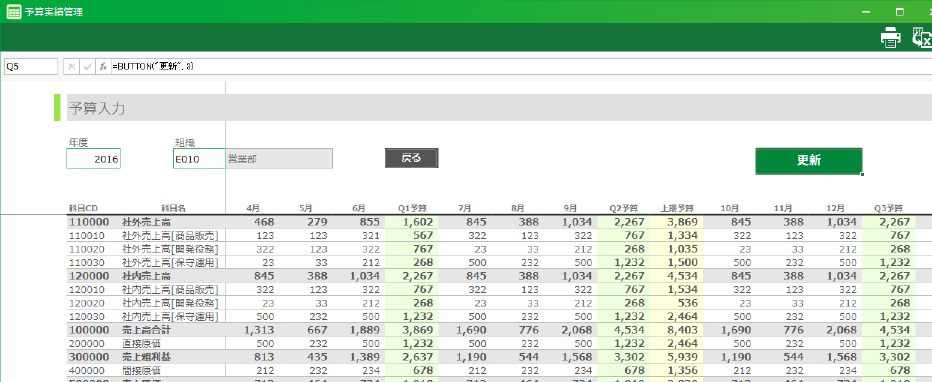Click the 年度 field showing 2016

[93, 159]
